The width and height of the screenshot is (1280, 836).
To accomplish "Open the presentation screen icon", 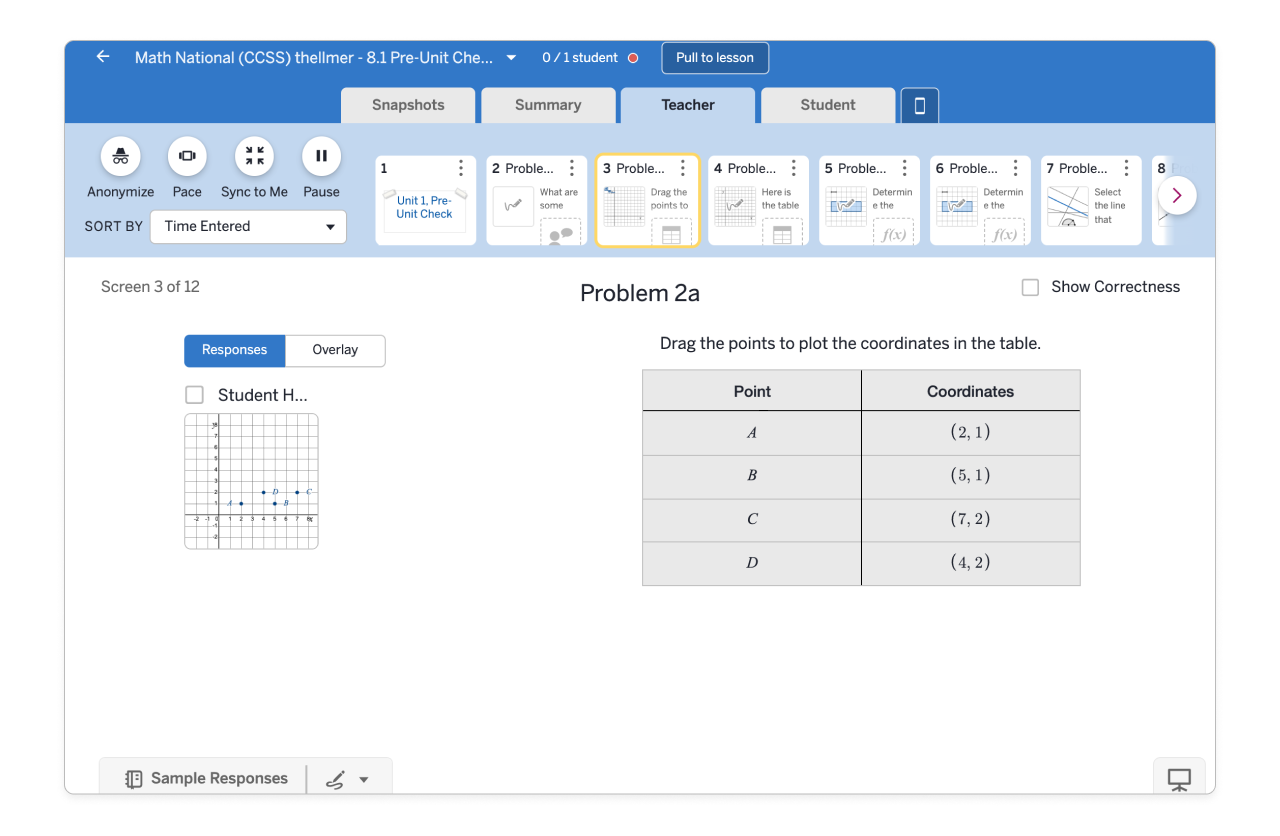I will point(1179,779).
